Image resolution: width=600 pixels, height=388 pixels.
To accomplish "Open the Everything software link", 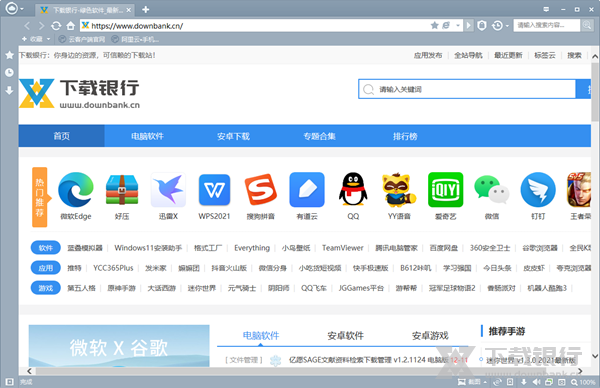I will click(x=252, y=248).
